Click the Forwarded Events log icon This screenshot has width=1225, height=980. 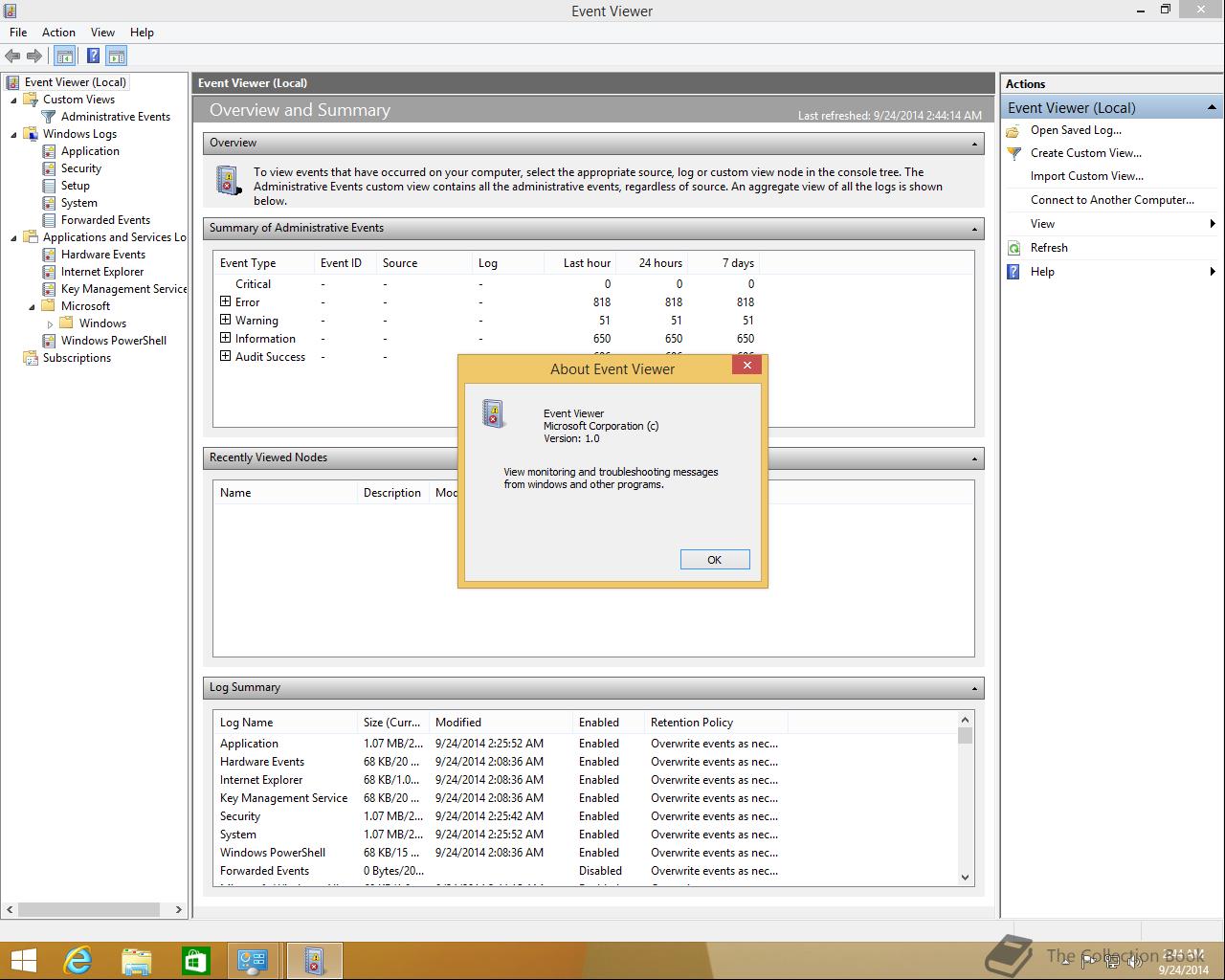(49, 220)
